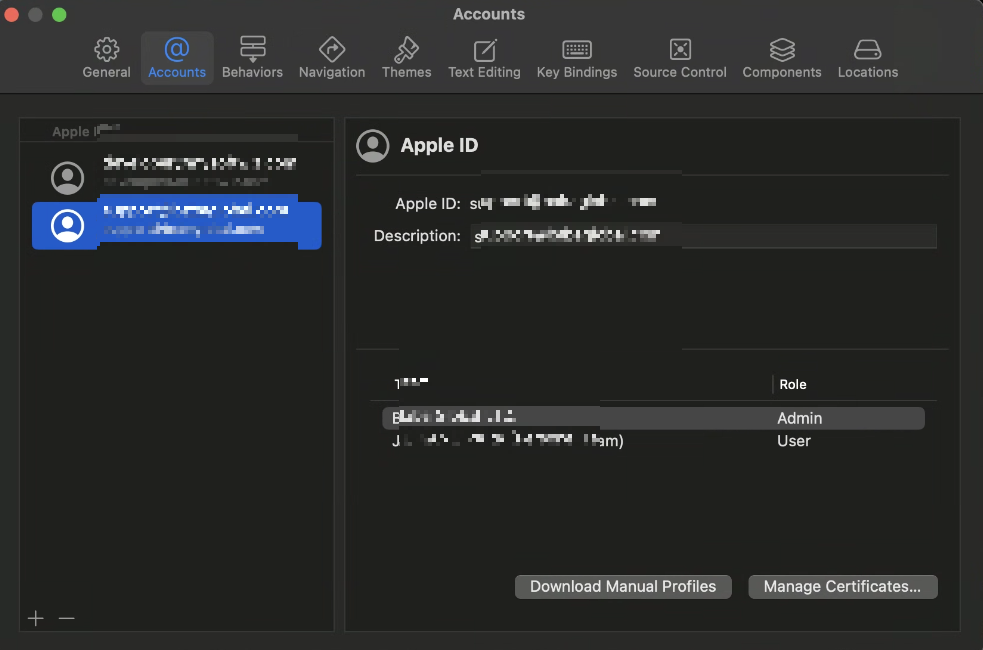Open the Navigation preferences icon

[332, 50]
